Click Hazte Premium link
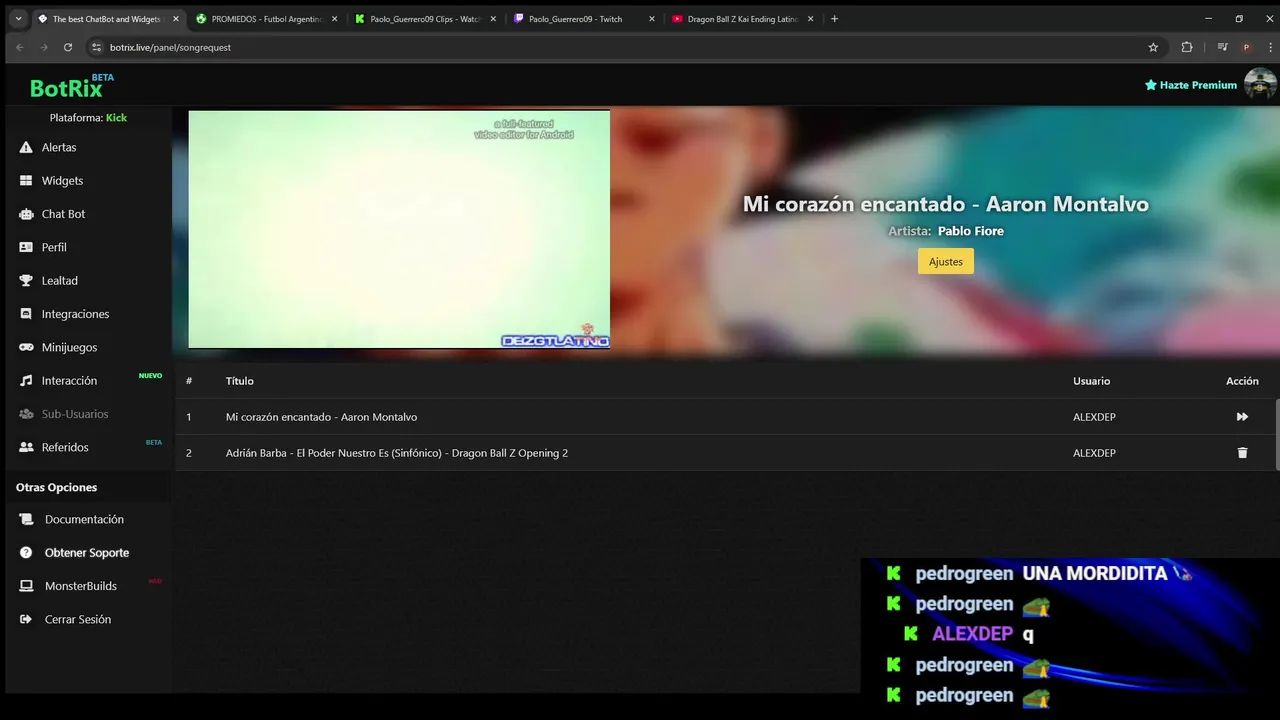Image resolution: width=1280 pixels, height=720 pixels. 1191,85
